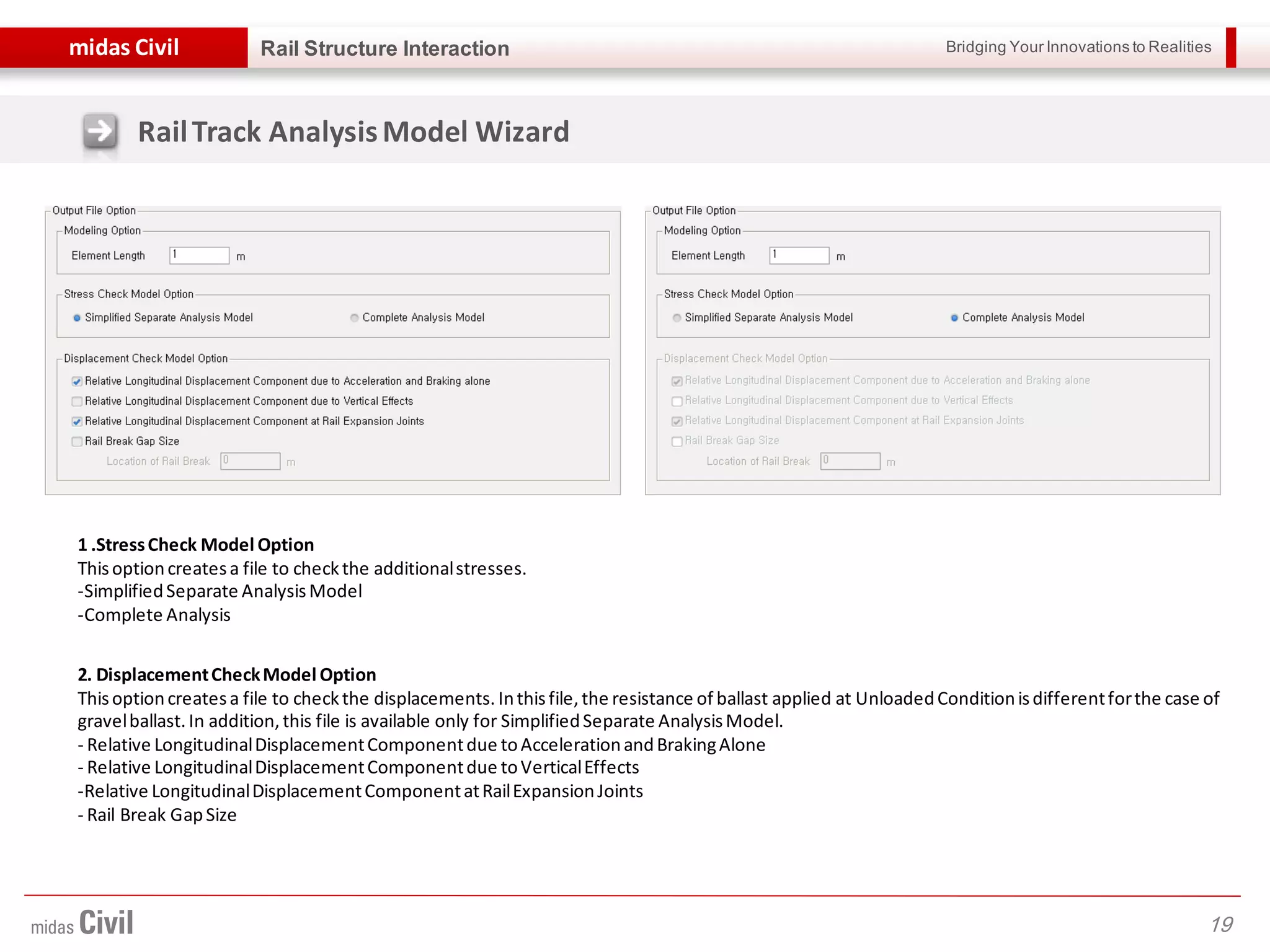Enable Vertical Effects displacement checkbox in left dialog
Image resolution: width=1270 pixels, height=952 pixels.
click(x=77, y=402)
